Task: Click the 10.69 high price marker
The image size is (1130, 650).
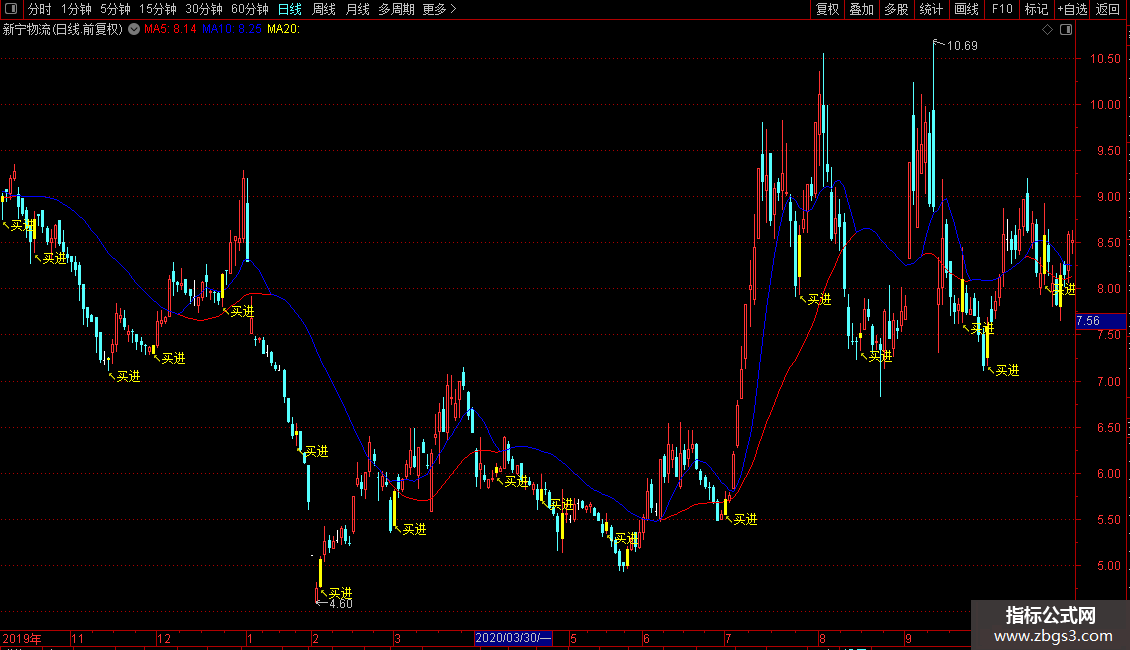Action: (x=962, y=45)
